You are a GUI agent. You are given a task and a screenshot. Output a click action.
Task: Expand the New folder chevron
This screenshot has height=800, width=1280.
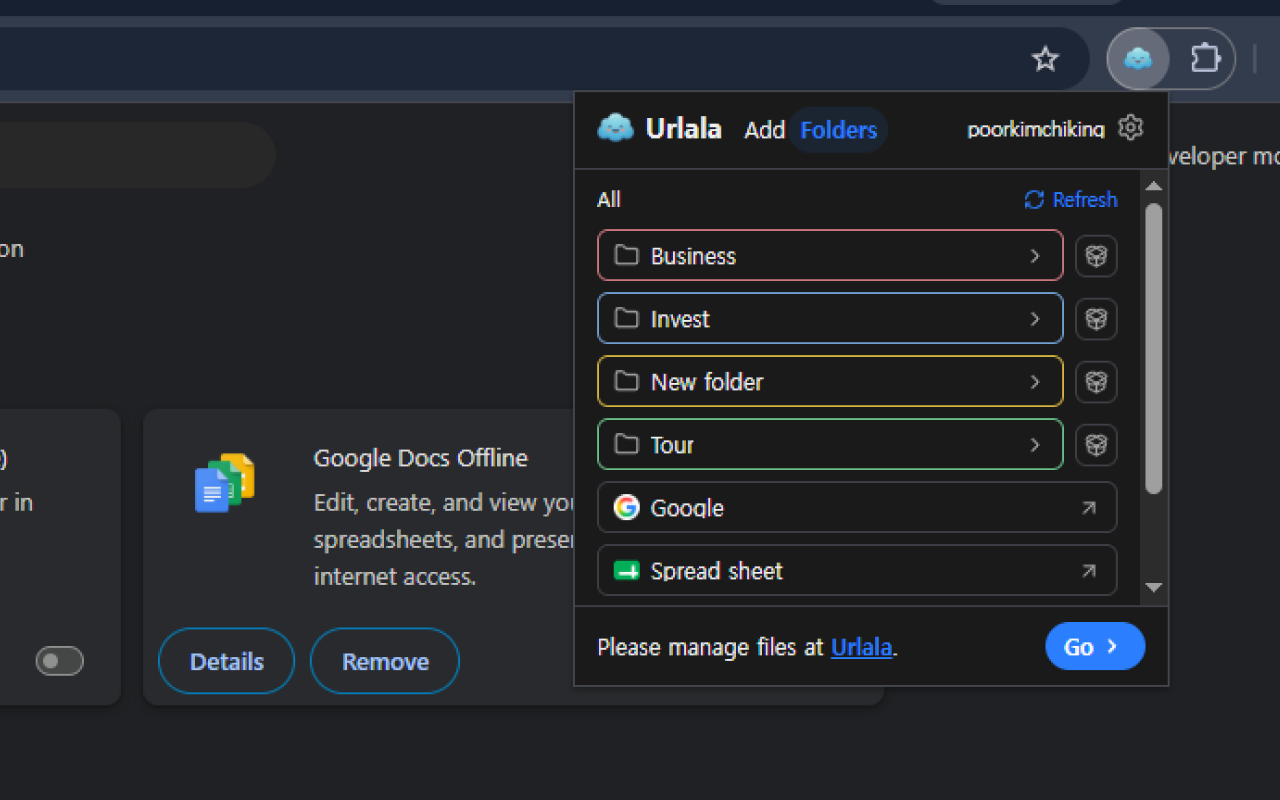click(1035, 382)
